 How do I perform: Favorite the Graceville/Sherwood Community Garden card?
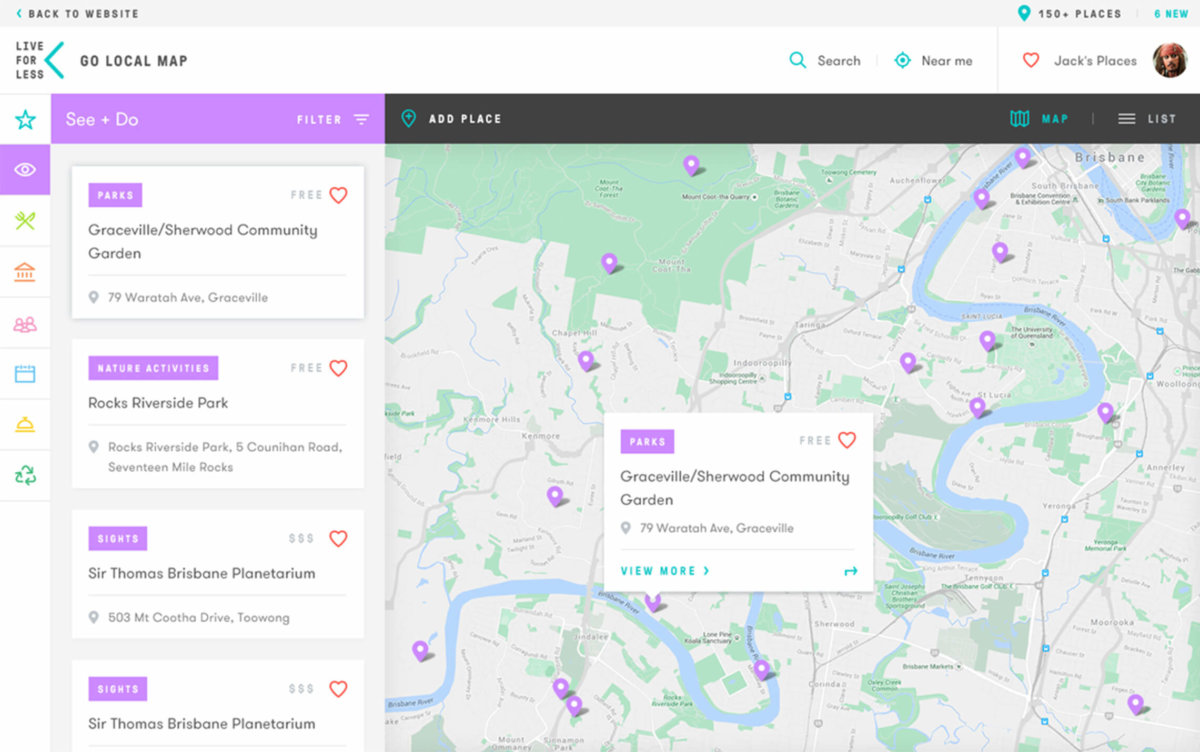click(338, 195)
